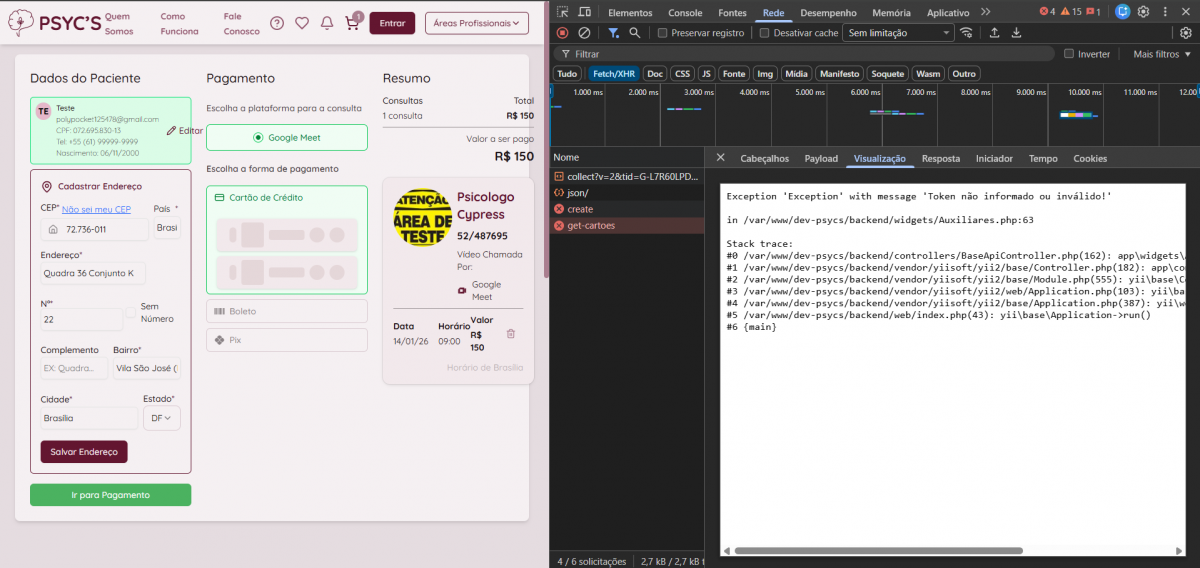Click the help question mark icon
This screenshot has width=1200, height=568.
click(277, 23)
